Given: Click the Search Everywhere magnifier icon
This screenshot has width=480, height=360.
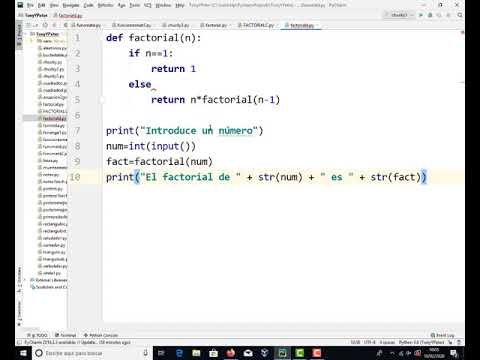Looking at the screenshot, I should tap(460, 15).
